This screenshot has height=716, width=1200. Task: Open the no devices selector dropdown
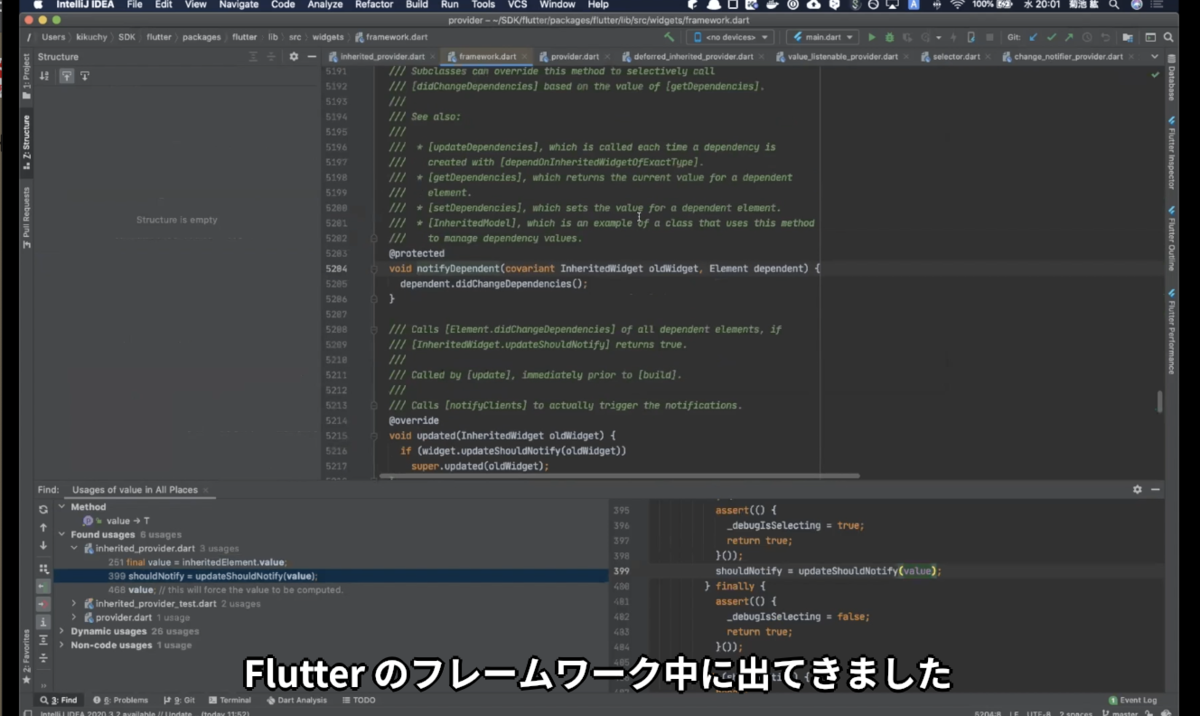pyautogui.click(x=731, y=37)
